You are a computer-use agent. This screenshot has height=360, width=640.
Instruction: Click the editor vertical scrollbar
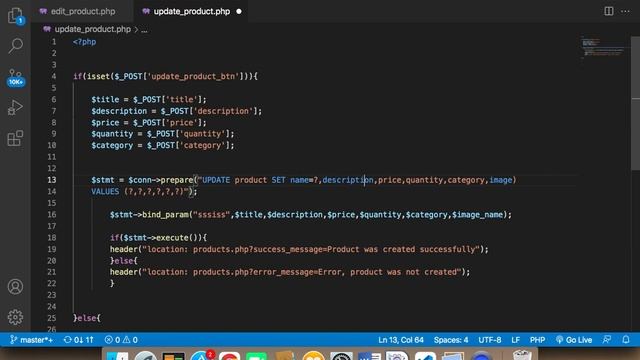(636, 102)
